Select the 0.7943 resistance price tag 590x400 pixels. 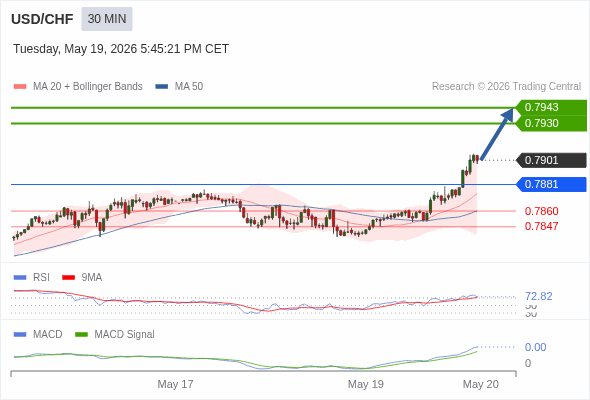click(552, 107)
